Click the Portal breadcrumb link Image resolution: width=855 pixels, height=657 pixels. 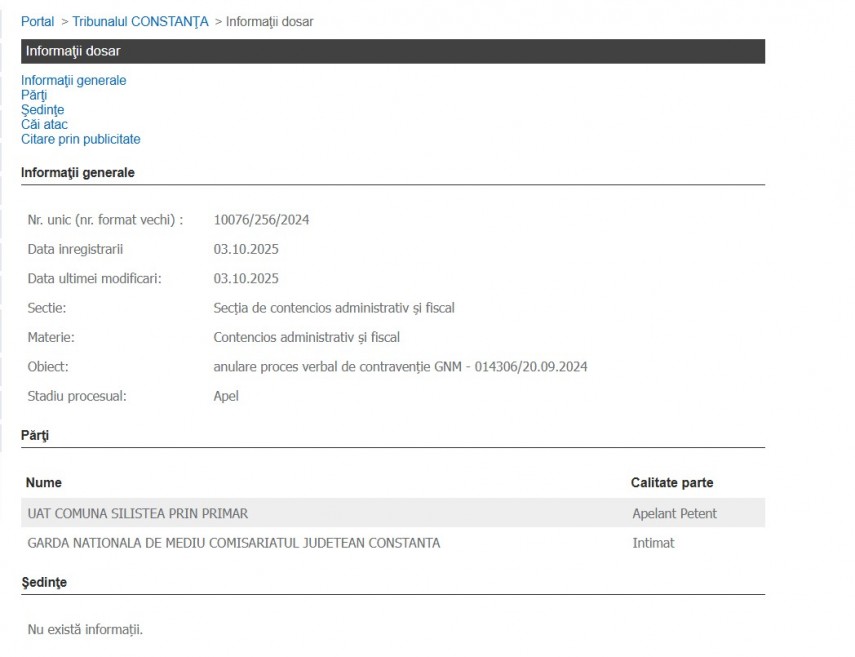(37, 21)
